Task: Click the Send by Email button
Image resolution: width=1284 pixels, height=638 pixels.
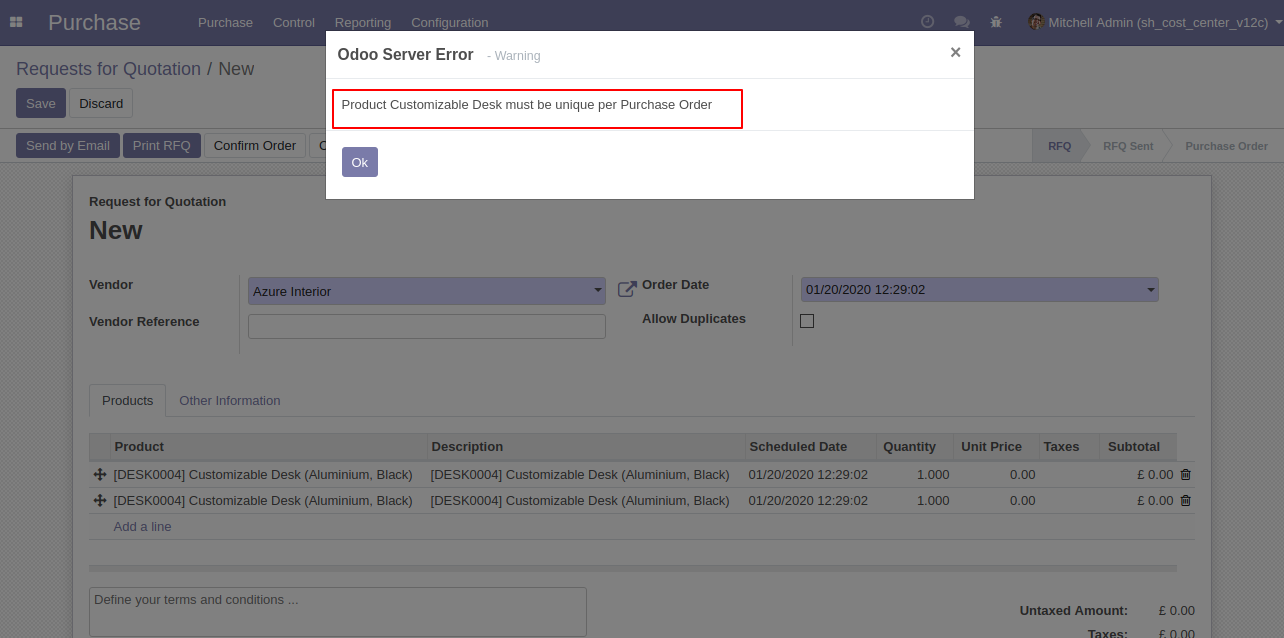Action: [x=68, y=146]
